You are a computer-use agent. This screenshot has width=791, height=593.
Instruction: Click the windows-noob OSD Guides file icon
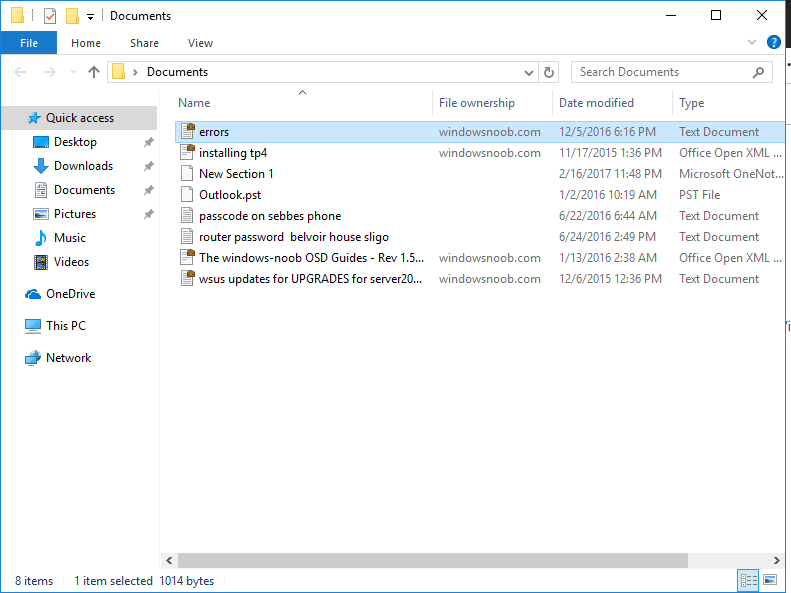tap(187, 257)
